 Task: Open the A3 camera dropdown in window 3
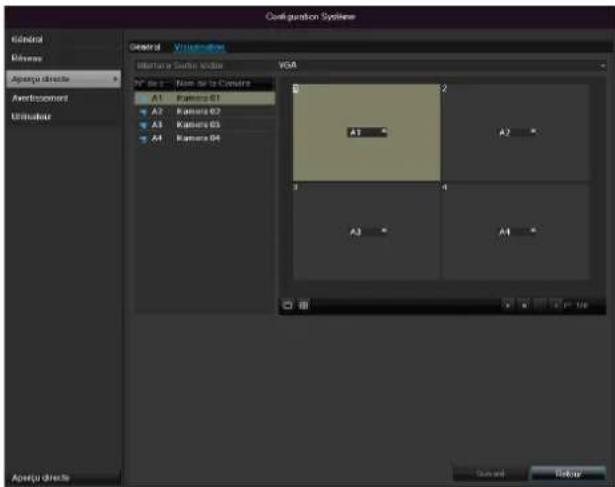(x=368, y=232)
